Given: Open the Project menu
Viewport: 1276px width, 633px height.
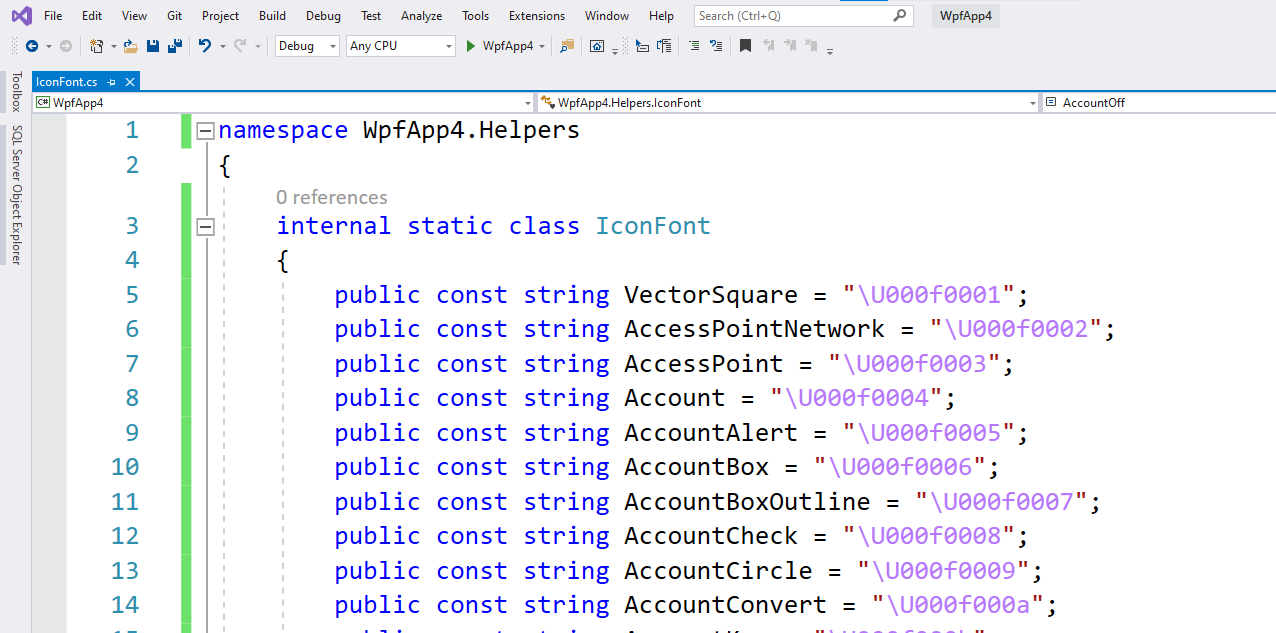Looking at the screenshot, I should tap(220, 16).
